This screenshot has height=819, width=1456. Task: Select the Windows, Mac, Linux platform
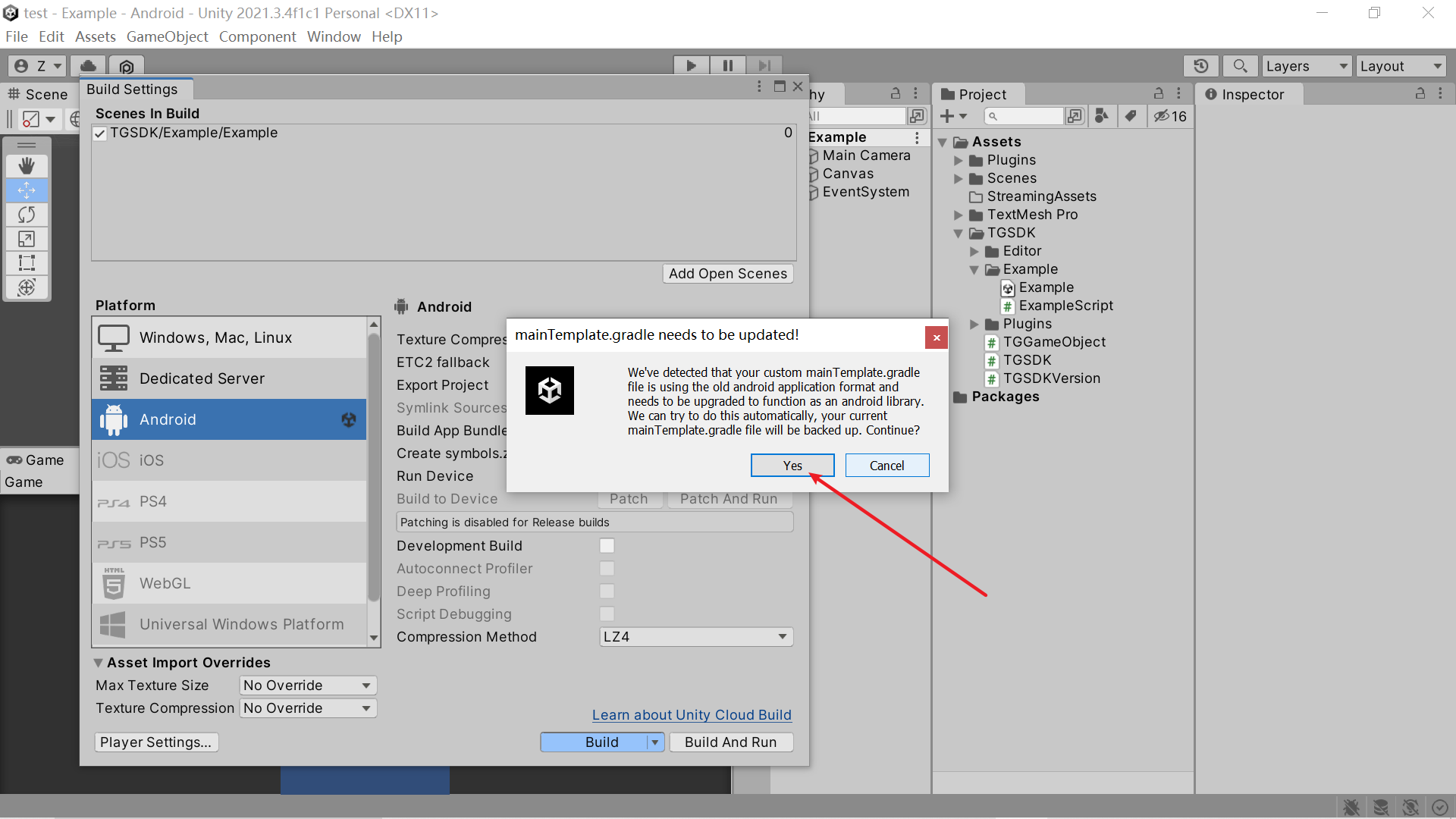tap(229, 337)
